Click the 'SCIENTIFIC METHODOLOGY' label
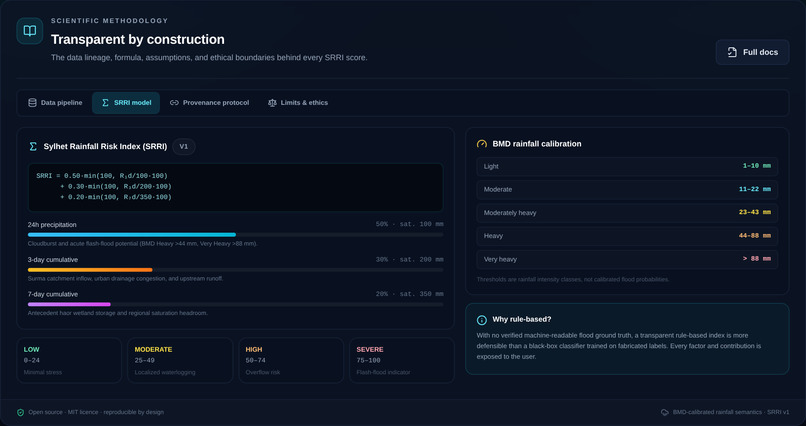The width and height of the screenshot is (806, 426). click(109, 21)
